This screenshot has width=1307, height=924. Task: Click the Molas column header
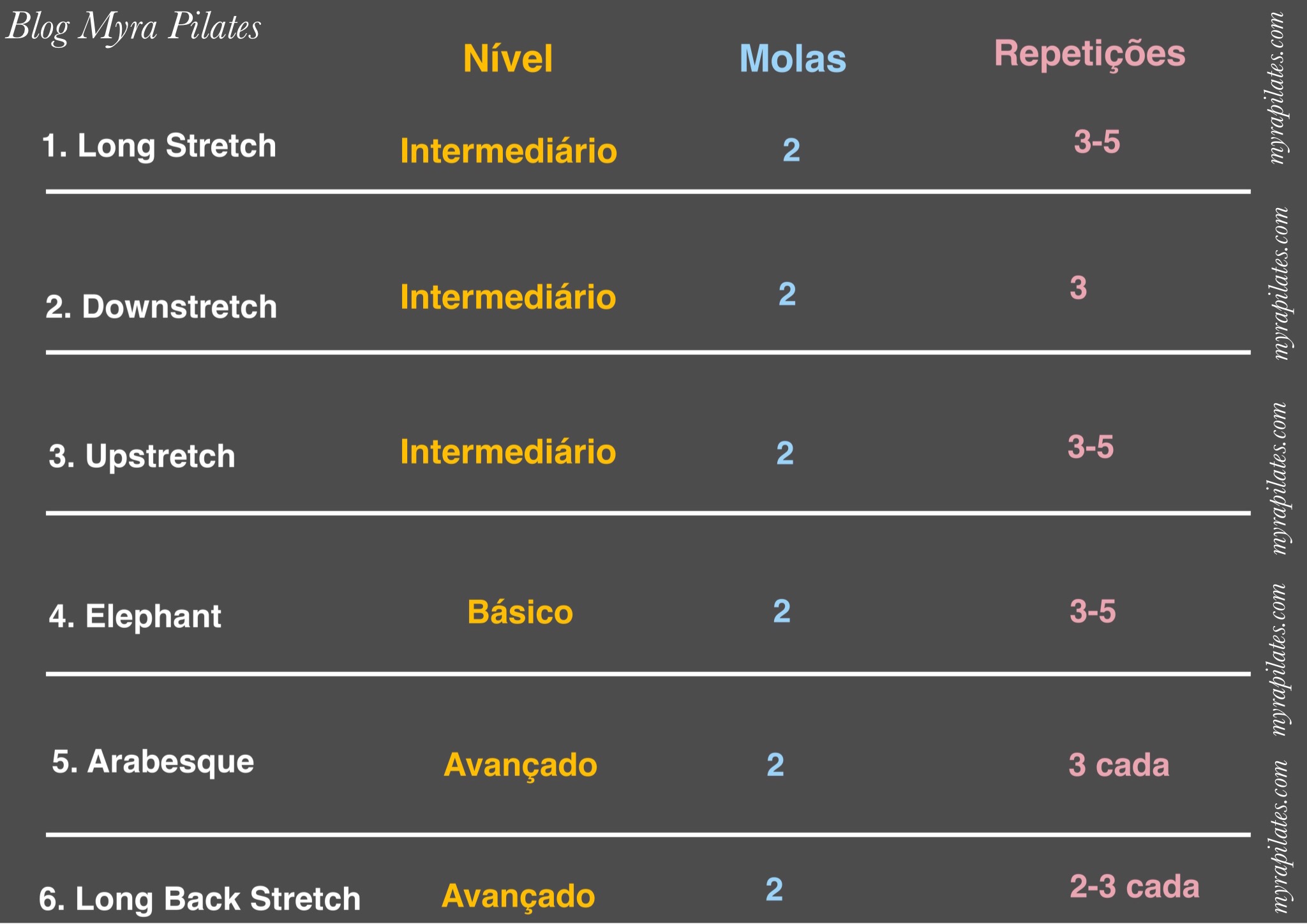tap(793, 59)
